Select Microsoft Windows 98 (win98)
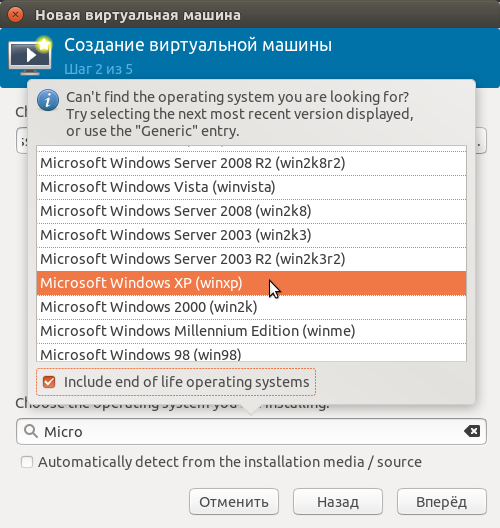The height and width of the screenshot is (528, 500). point(252,353)
